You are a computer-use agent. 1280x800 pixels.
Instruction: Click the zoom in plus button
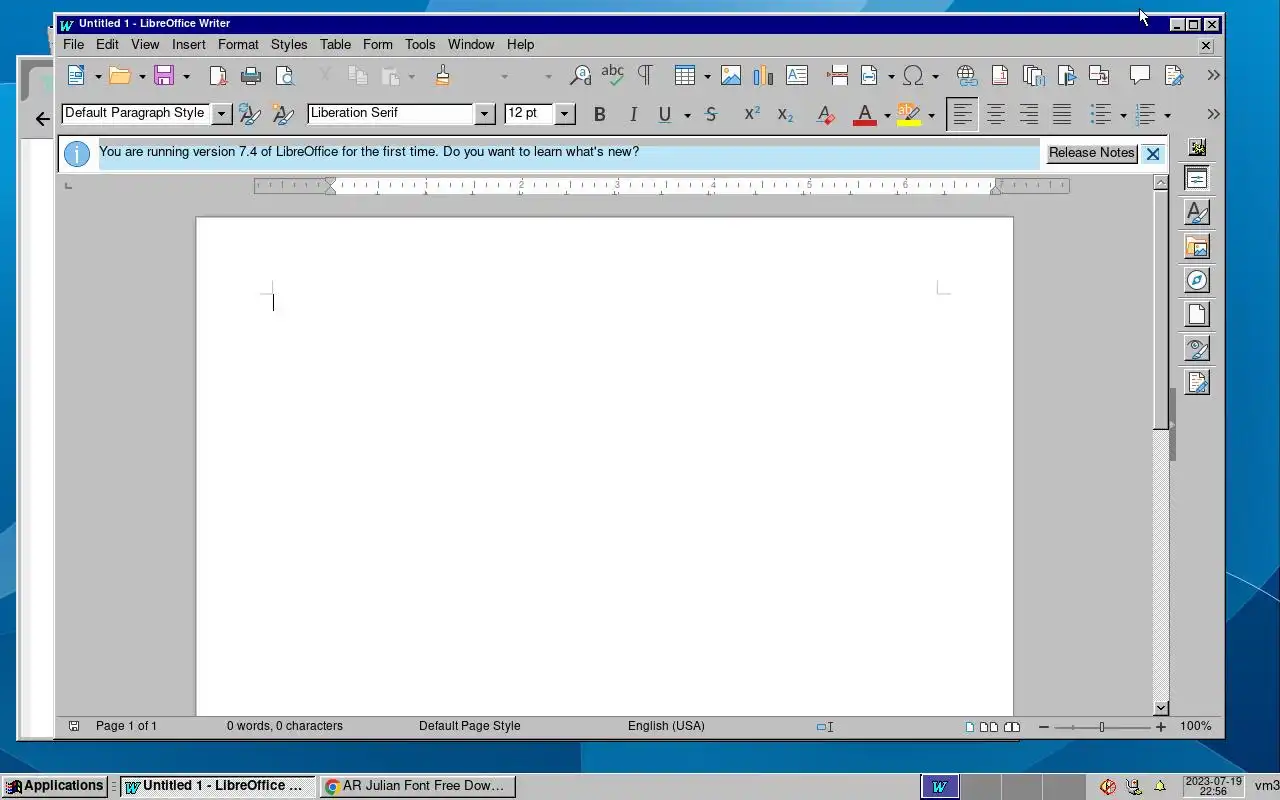1160,727
